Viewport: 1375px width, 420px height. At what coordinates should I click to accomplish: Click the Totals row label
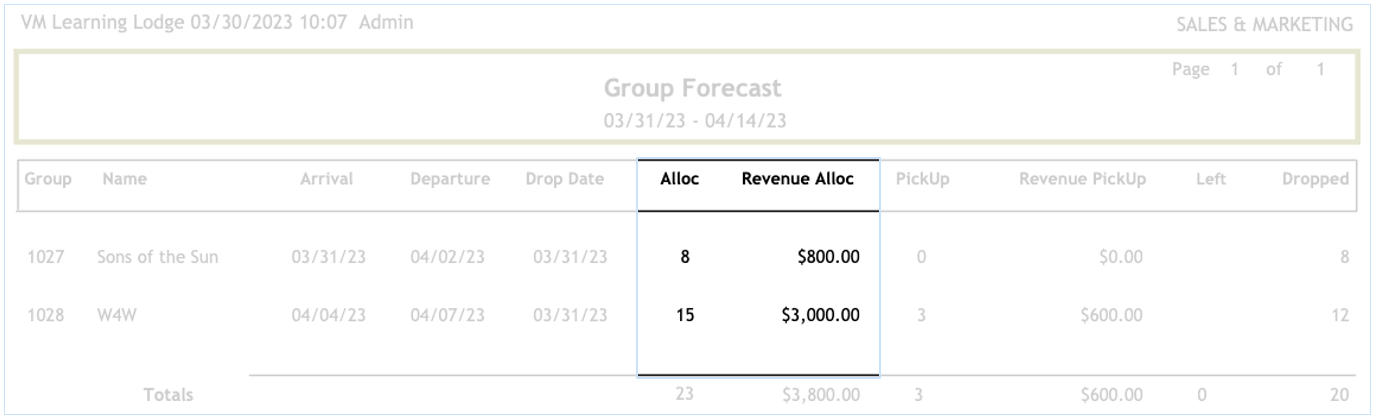coord(167,395)
